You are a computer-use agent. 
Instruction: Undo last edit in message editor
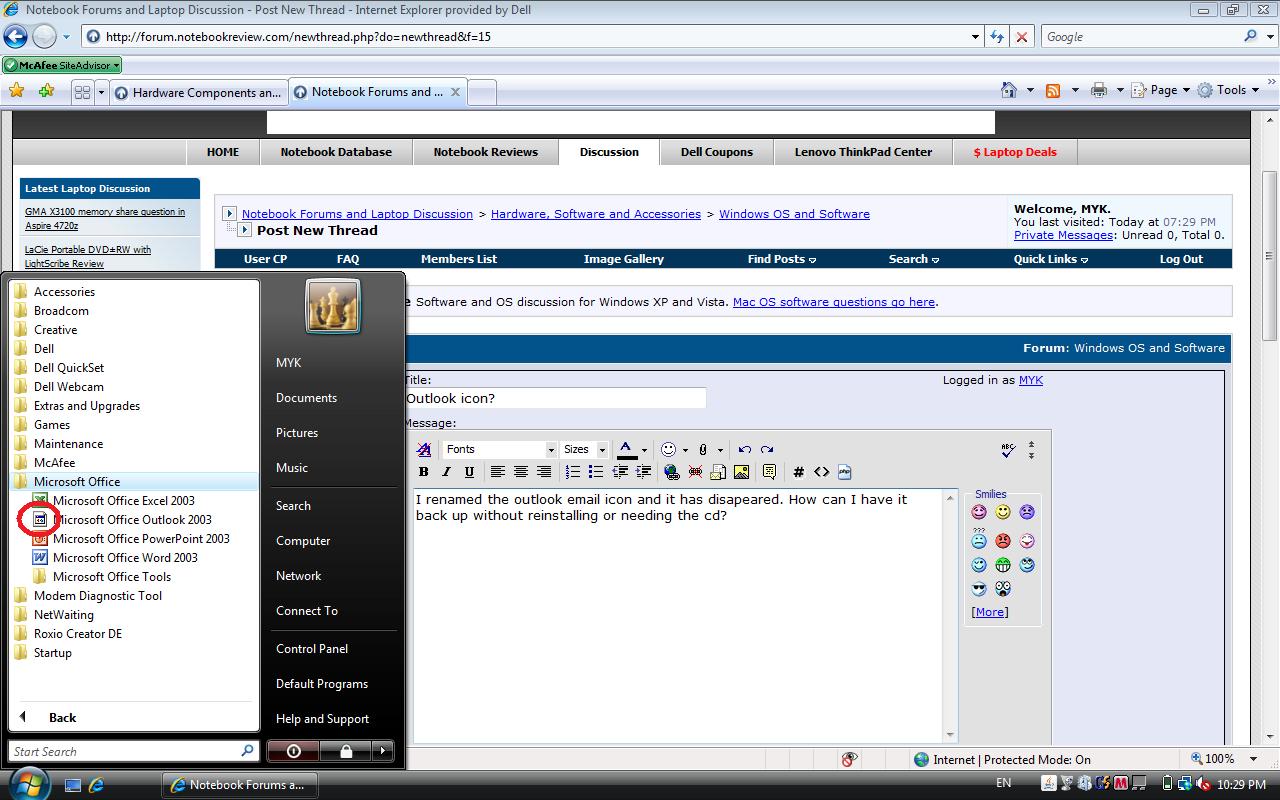(x=744, y=449)
